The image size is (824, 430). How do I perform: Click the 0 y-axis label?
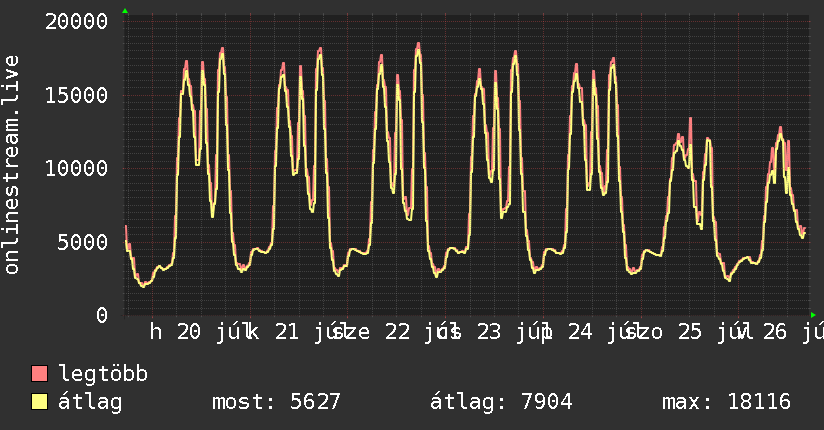click(102, 315)
